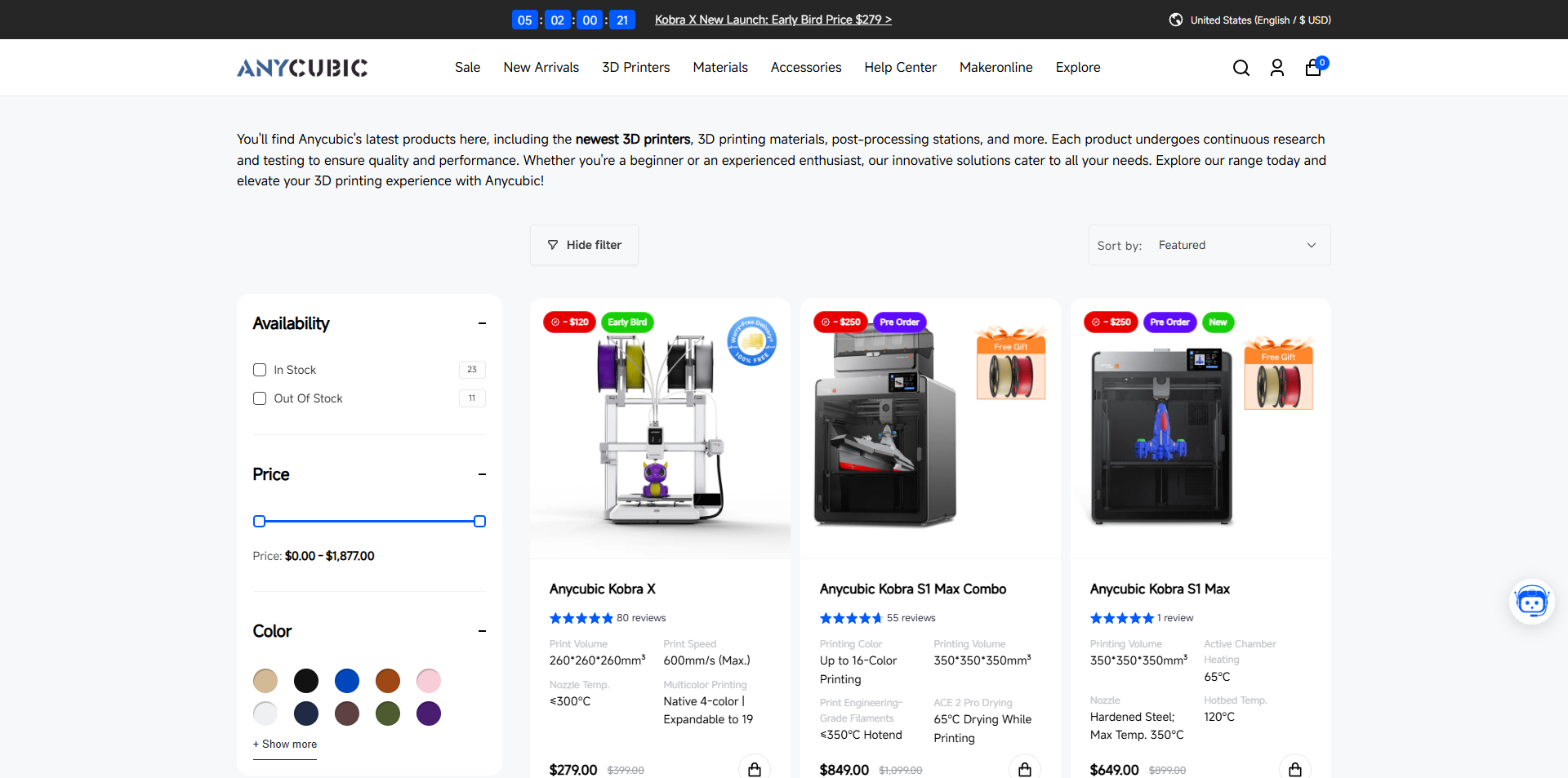Follow the Kobra X Early Bird announcement link
Screen dimensions: 1568x778
[x=773, y=20]
